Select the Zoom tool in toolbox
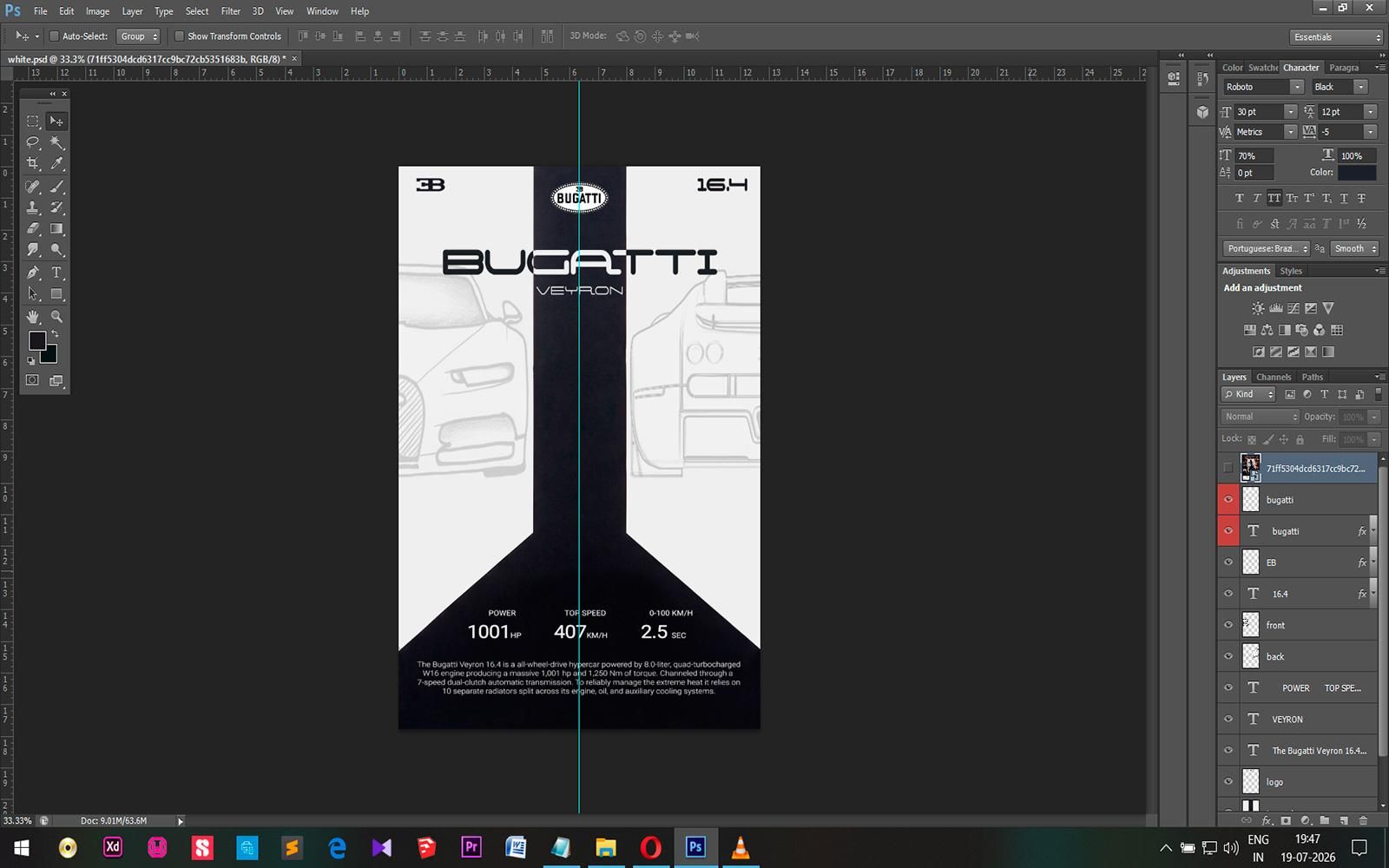1389x868 pixels. click(56, 317)
